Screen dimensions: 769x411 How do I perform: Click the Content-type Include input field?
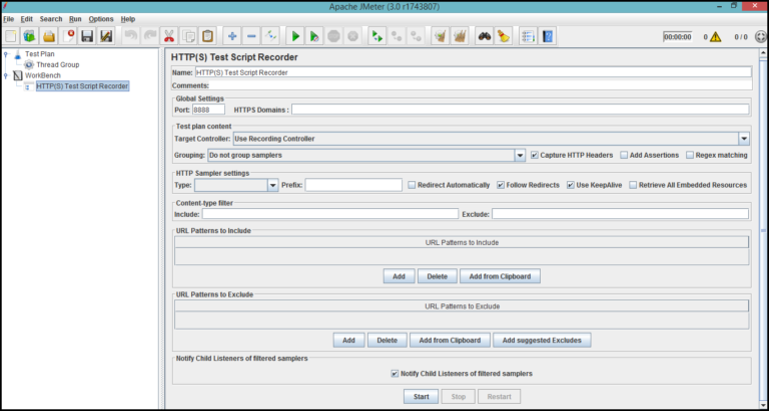coord(331,214)
